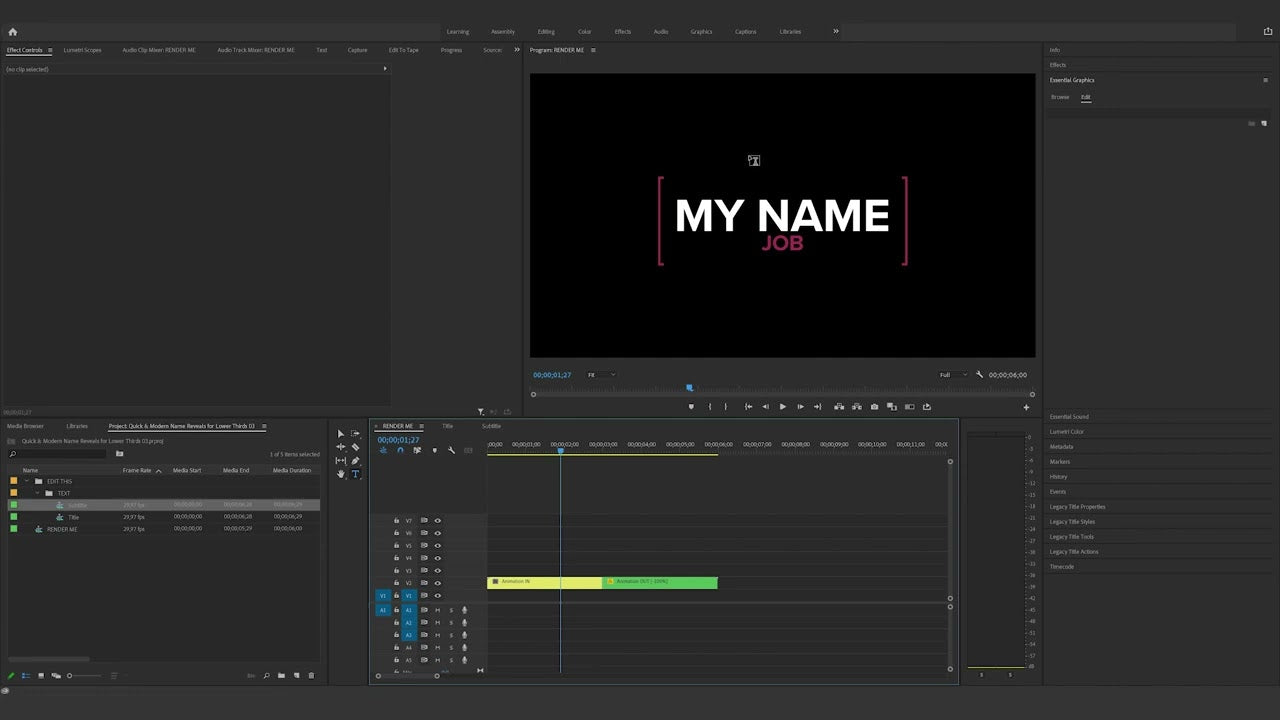Open the Color workspace at the top
The image size is (1280, 720).
point(585,31)
